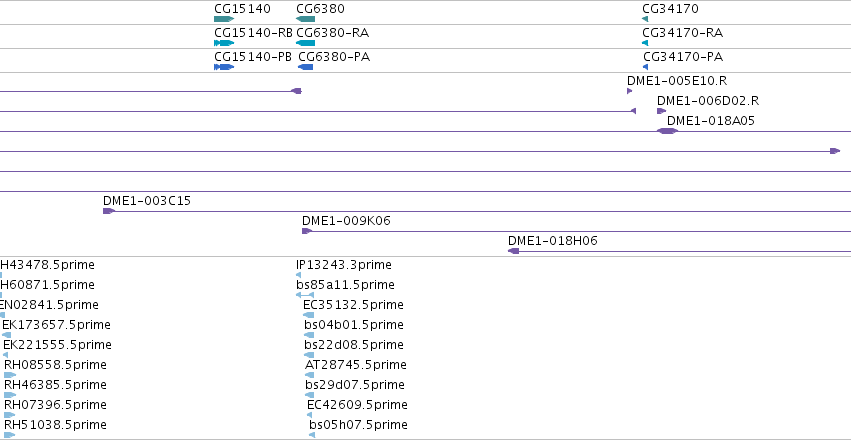Select the CG6380-PA protein glyph
The image size is (851, 440).
click(x=306, y=67)
